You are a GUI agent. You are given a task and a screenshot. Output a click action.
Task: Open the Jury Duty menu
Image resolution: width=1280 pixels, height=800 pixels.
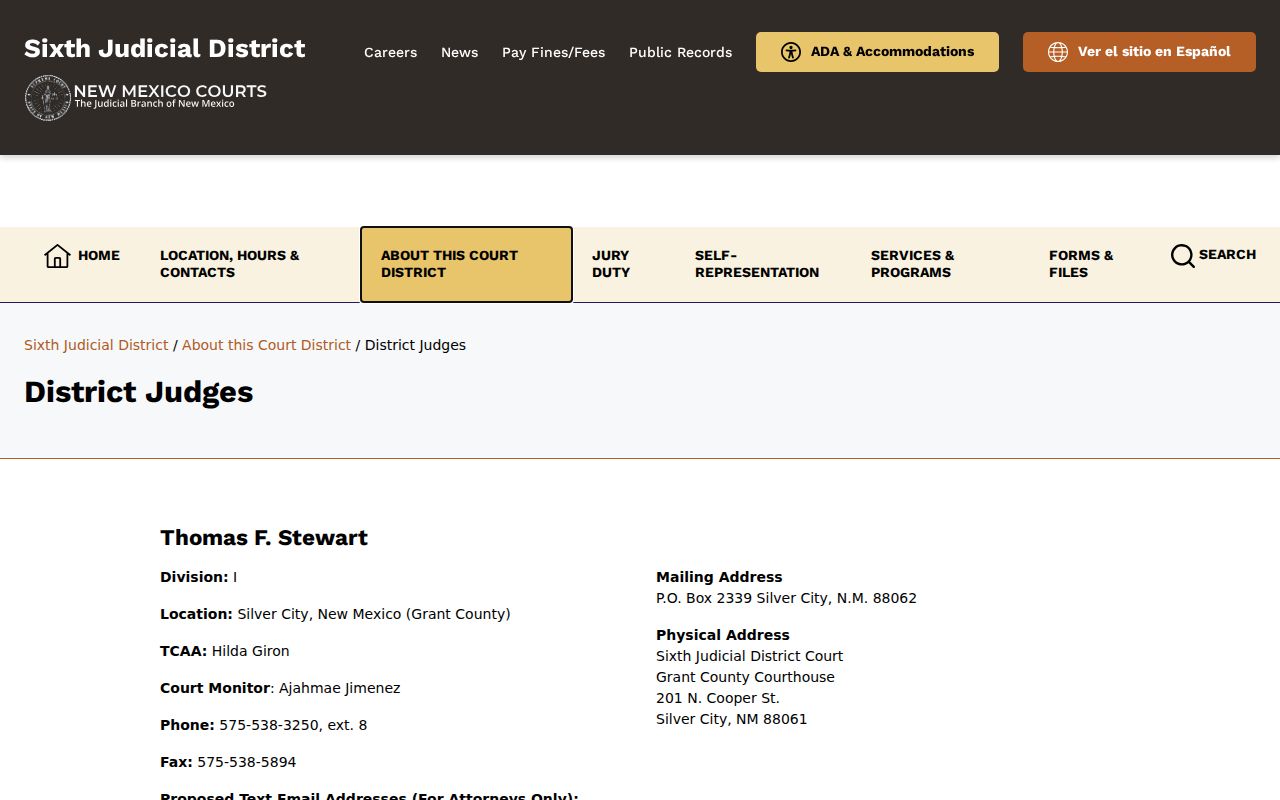611,264
